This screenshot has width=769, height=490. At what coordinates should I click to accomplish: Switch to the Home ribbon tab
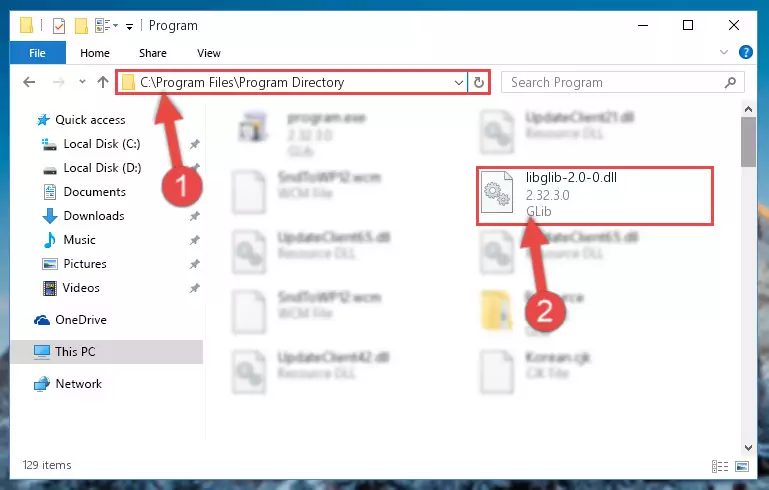(x=95, y=53)
